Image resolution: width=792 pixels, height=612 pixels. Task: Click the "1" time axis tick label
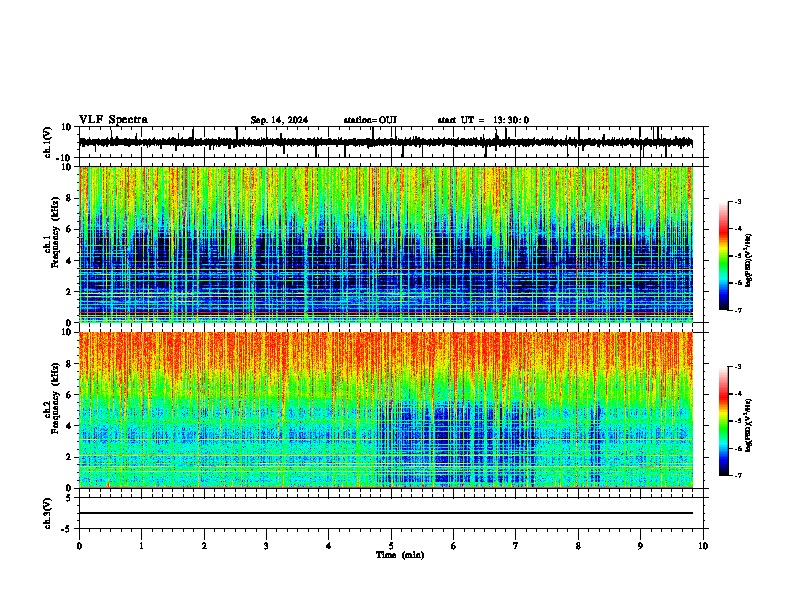141,546
